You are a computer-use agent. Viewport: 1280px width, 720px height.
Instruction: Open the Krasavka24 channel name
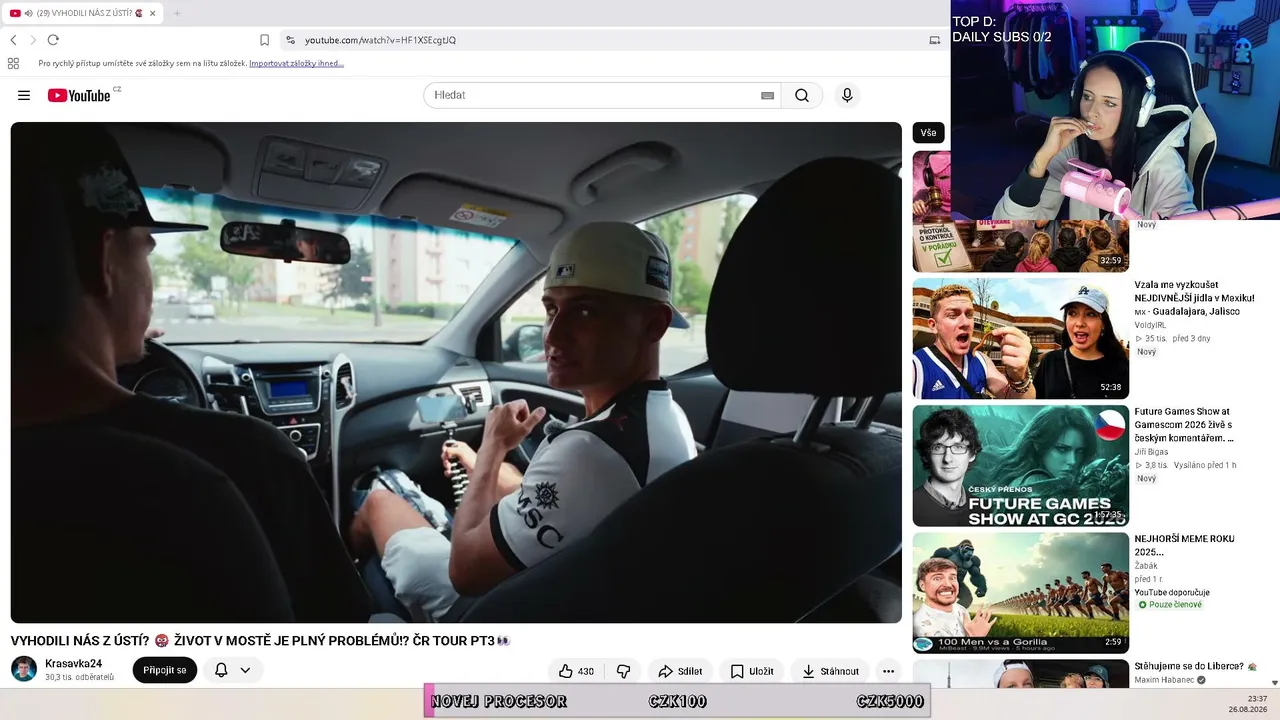click(73, 664)
